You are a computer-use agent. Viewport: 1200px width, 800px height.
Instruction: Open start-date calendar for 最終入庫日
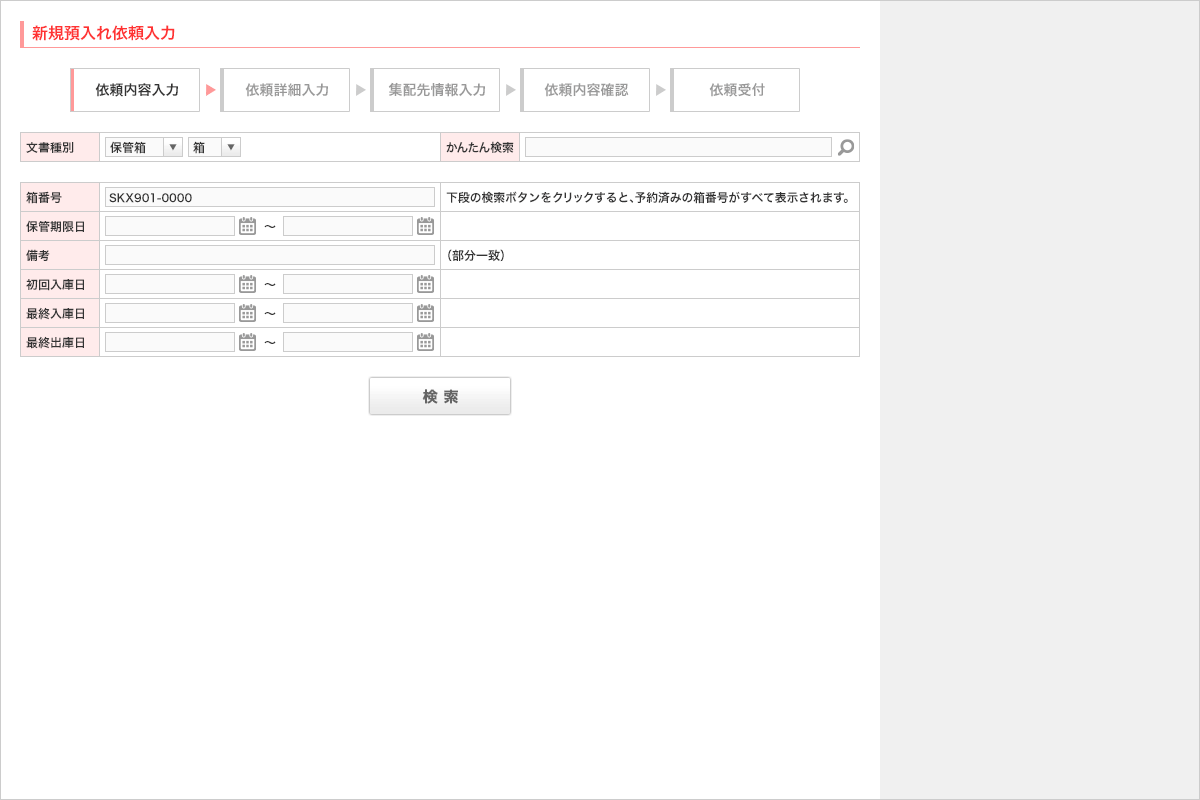click(x=247, y=313)
